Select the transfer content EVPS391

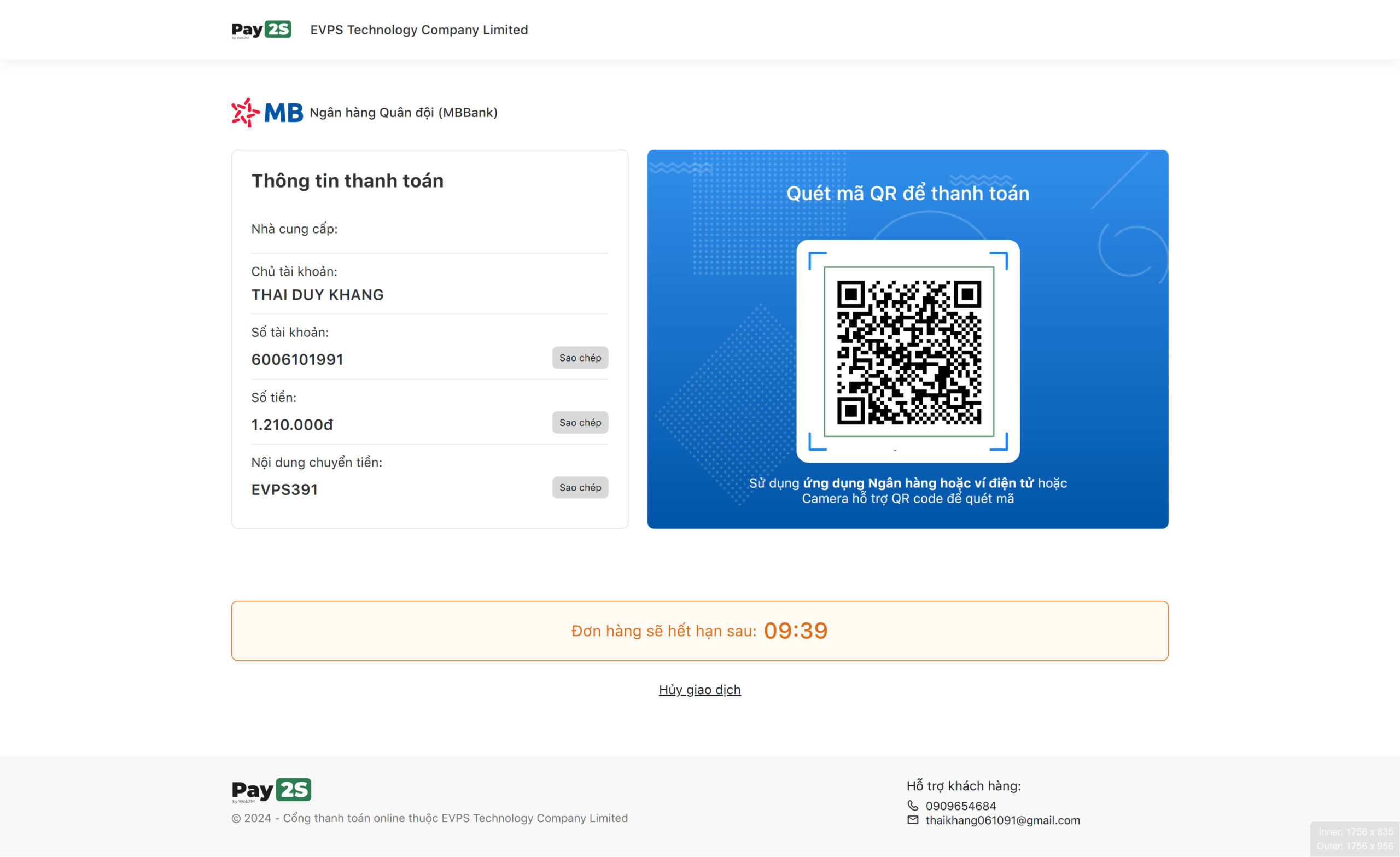point(285,489)
